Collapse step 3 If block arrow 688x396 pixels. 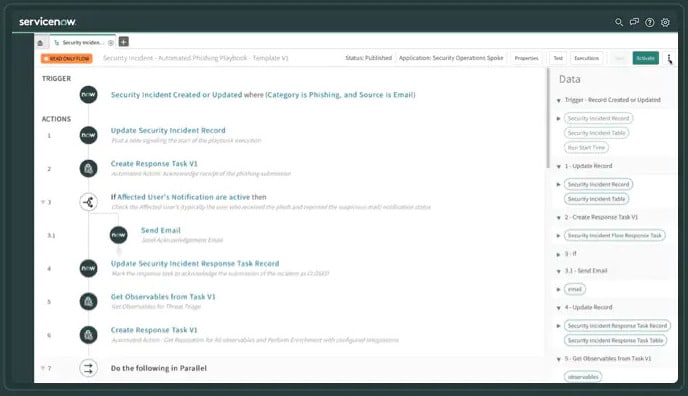click(43, 202)
